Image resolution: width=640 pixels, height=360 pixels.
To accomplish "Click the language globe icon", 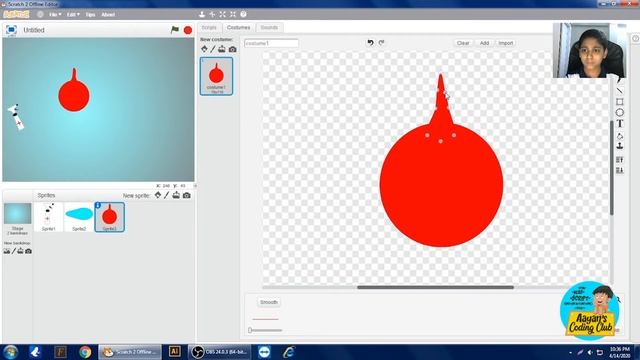I will (40, 14).
